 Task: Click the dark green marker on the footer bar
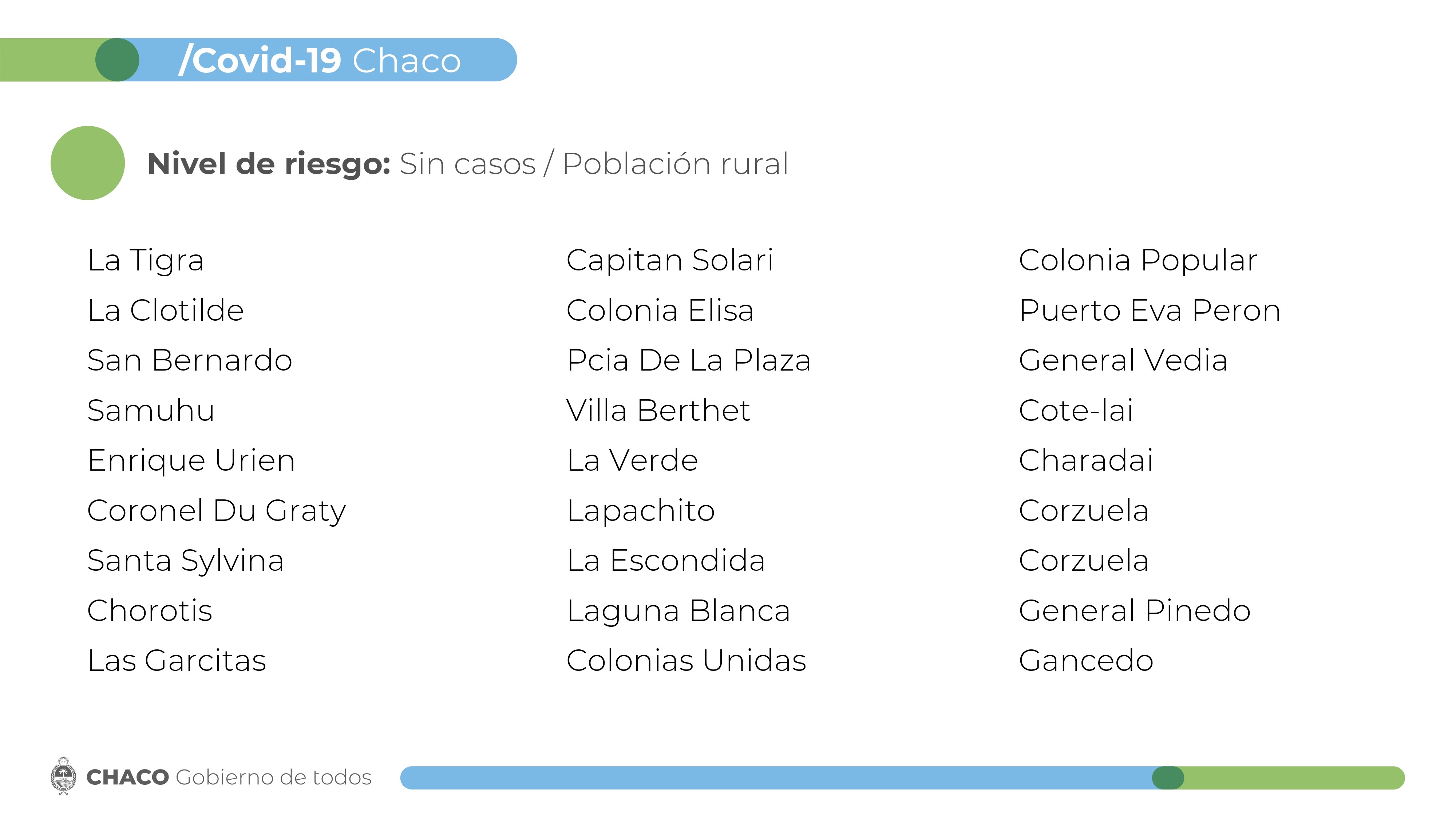(x=1168, y=778)
